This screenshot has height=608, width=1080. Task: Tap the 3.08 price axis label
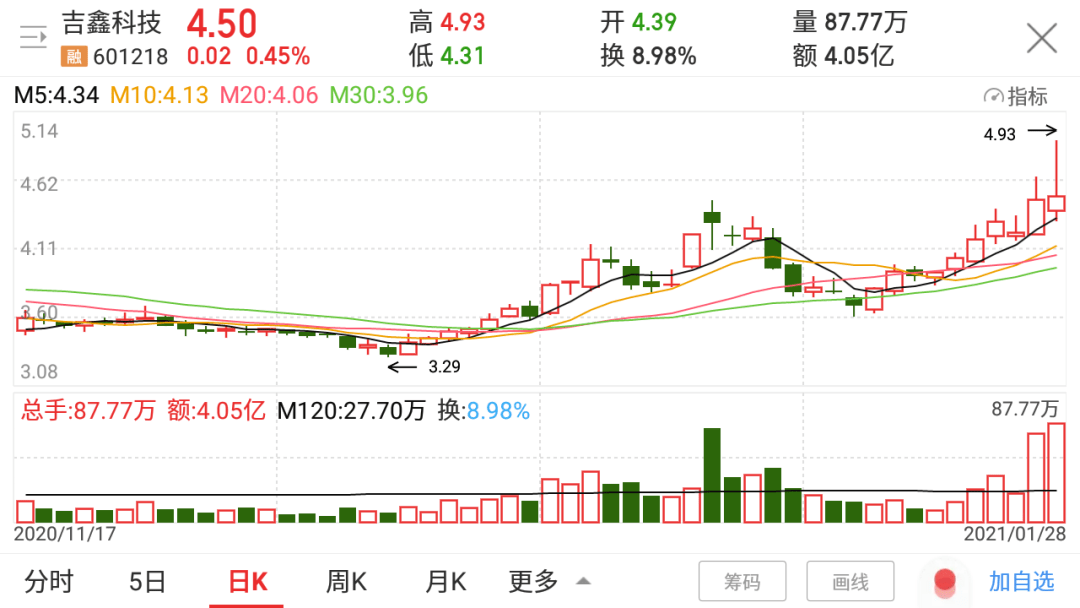(x=39, y=373)
